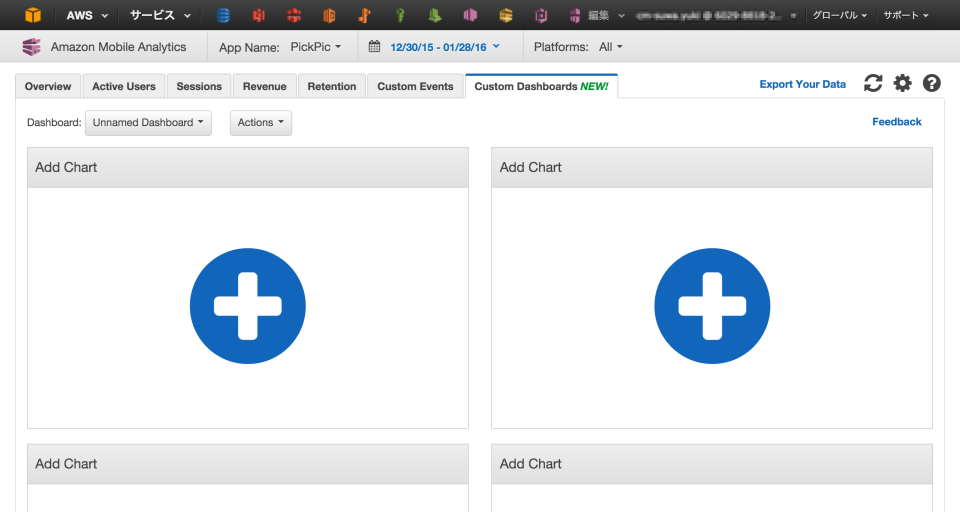The image size is (960, 512).
Task: Switch to the Sessions tab
Action: [199, 86]
